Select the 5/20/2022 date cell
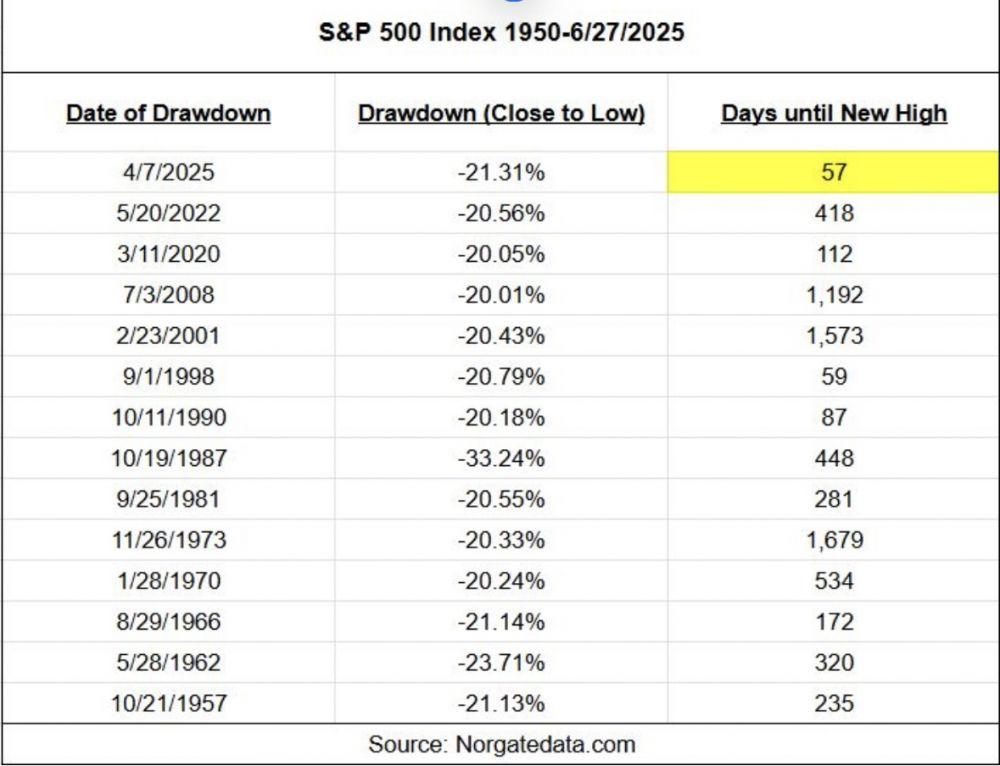Viewport: 1000px width, 766px height. click(x=168, y=213)
